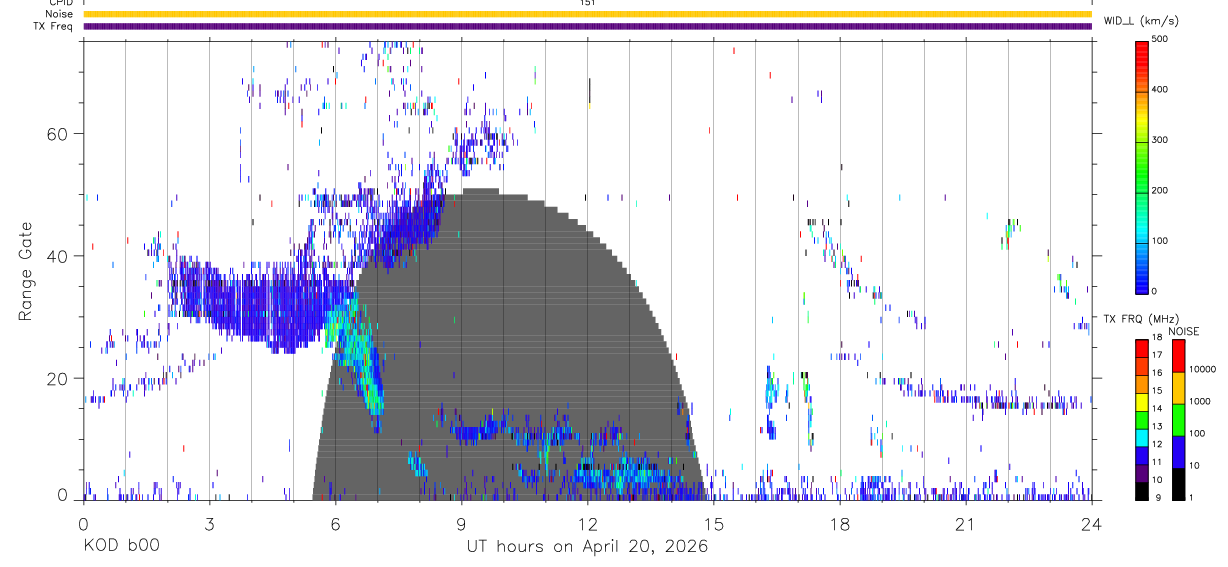Click the '17' value on the TX FRQ scale

[x=1157, y=355]
